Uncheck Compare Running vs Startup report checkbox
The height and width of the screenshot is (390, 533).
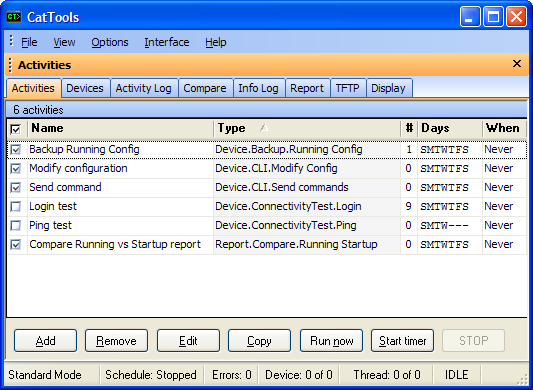coord(16,244)
